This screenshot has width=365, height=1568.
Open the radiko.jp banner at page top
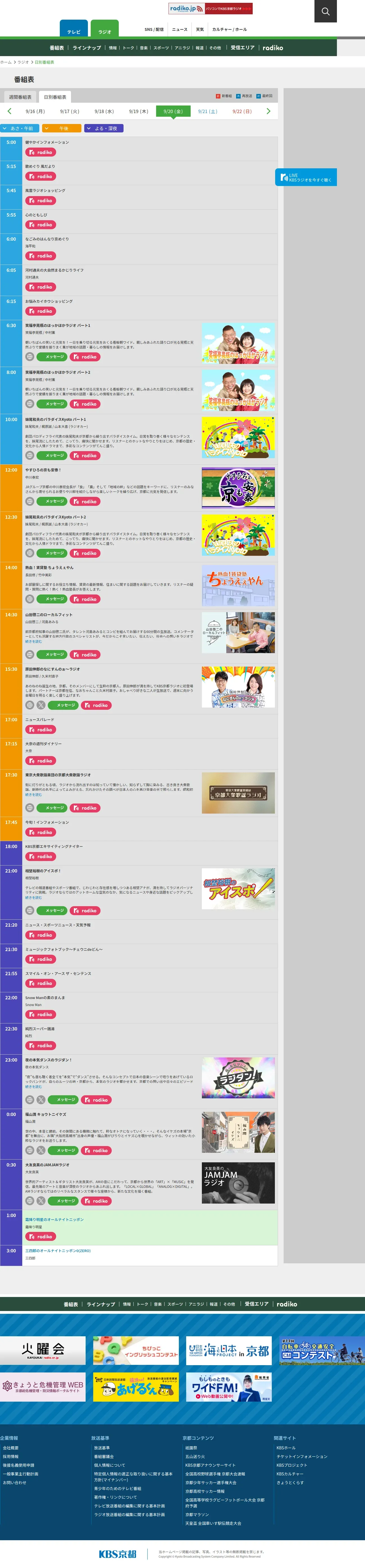tap(210, 8)
